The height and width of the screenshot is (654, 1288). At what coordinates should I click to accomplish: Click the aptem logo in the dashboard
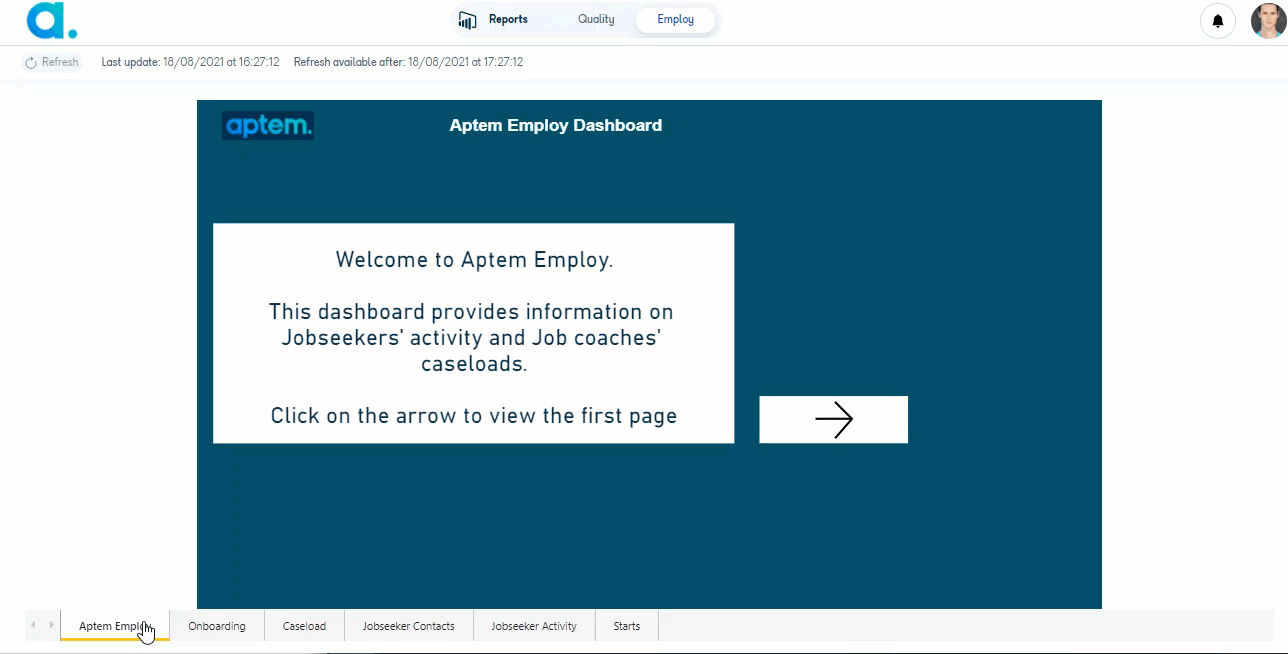pos(268,126)
